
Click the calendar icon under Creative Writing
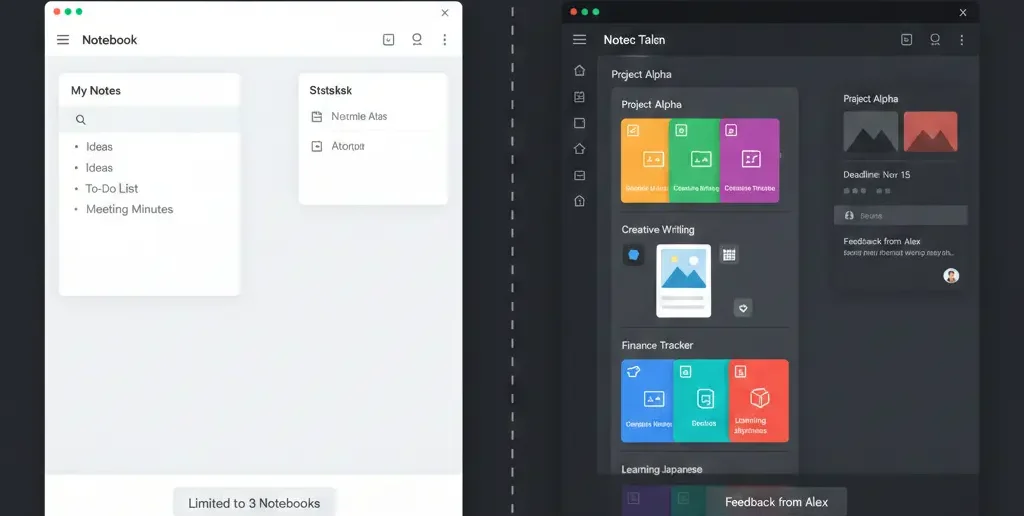729,255
